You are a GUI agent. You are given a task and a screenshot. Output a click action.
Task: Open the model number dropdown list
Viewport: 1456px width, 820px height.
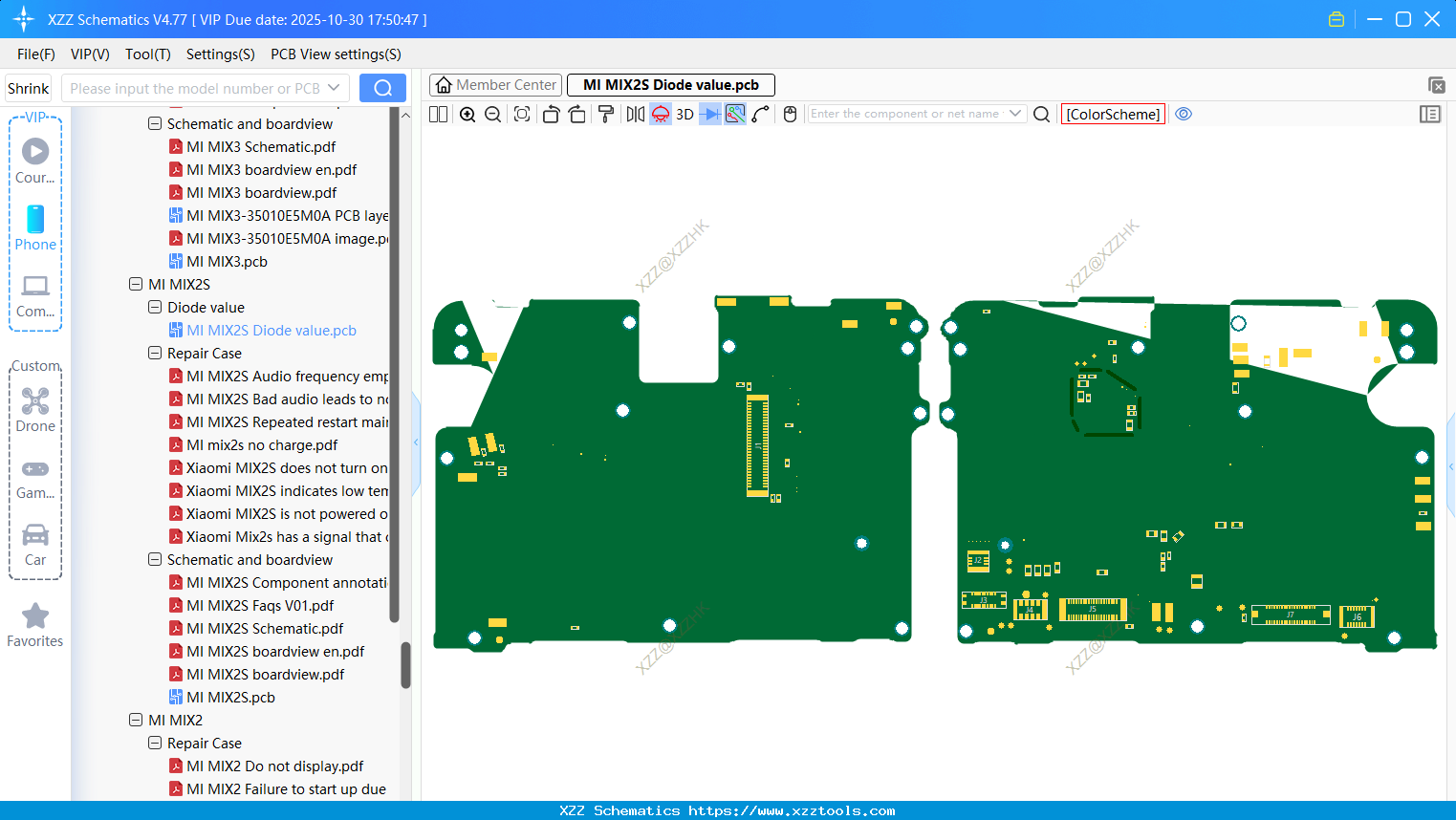[334, 88]
